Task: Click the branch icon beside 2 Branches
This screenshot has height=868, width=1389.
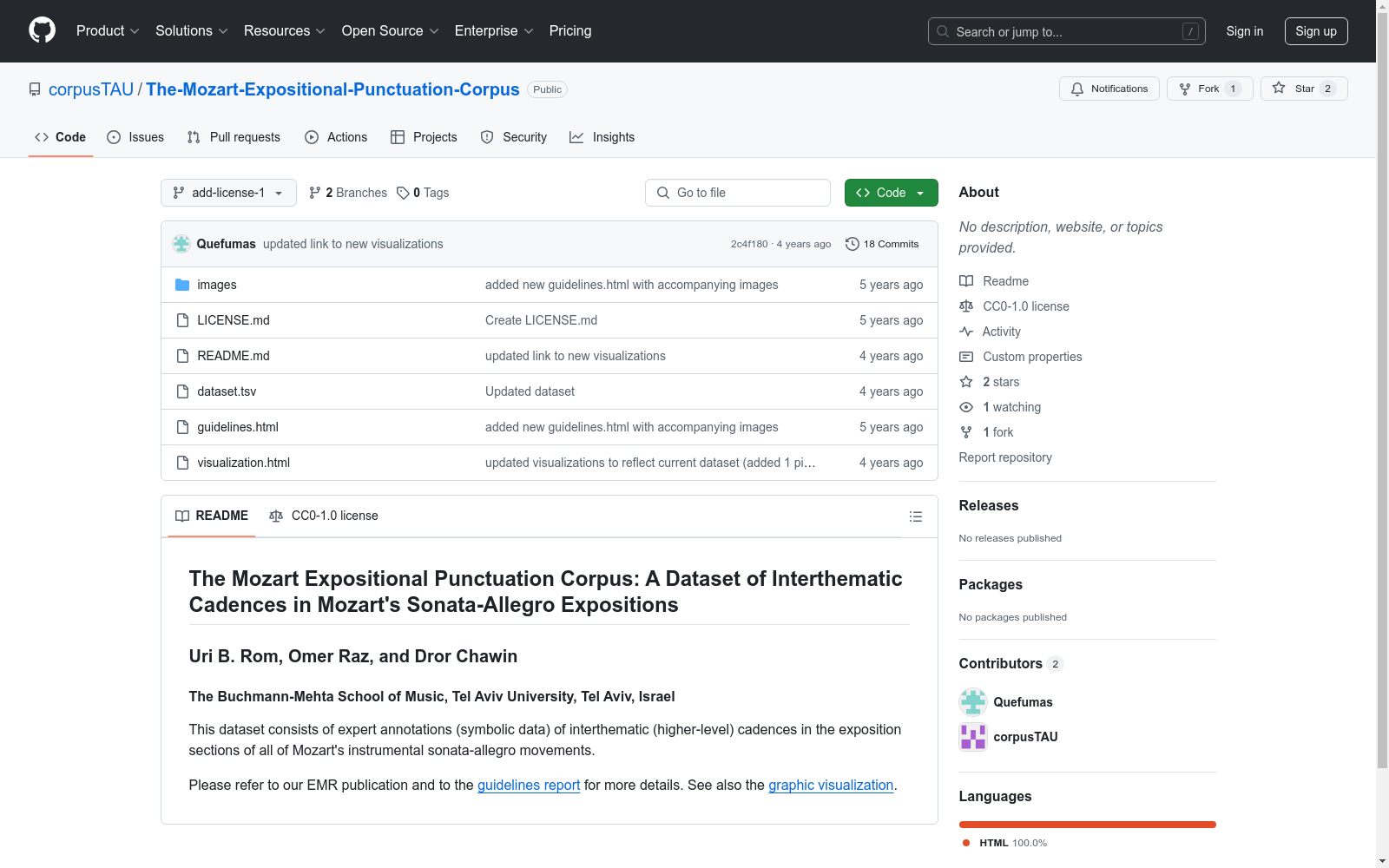Action: 315,193
